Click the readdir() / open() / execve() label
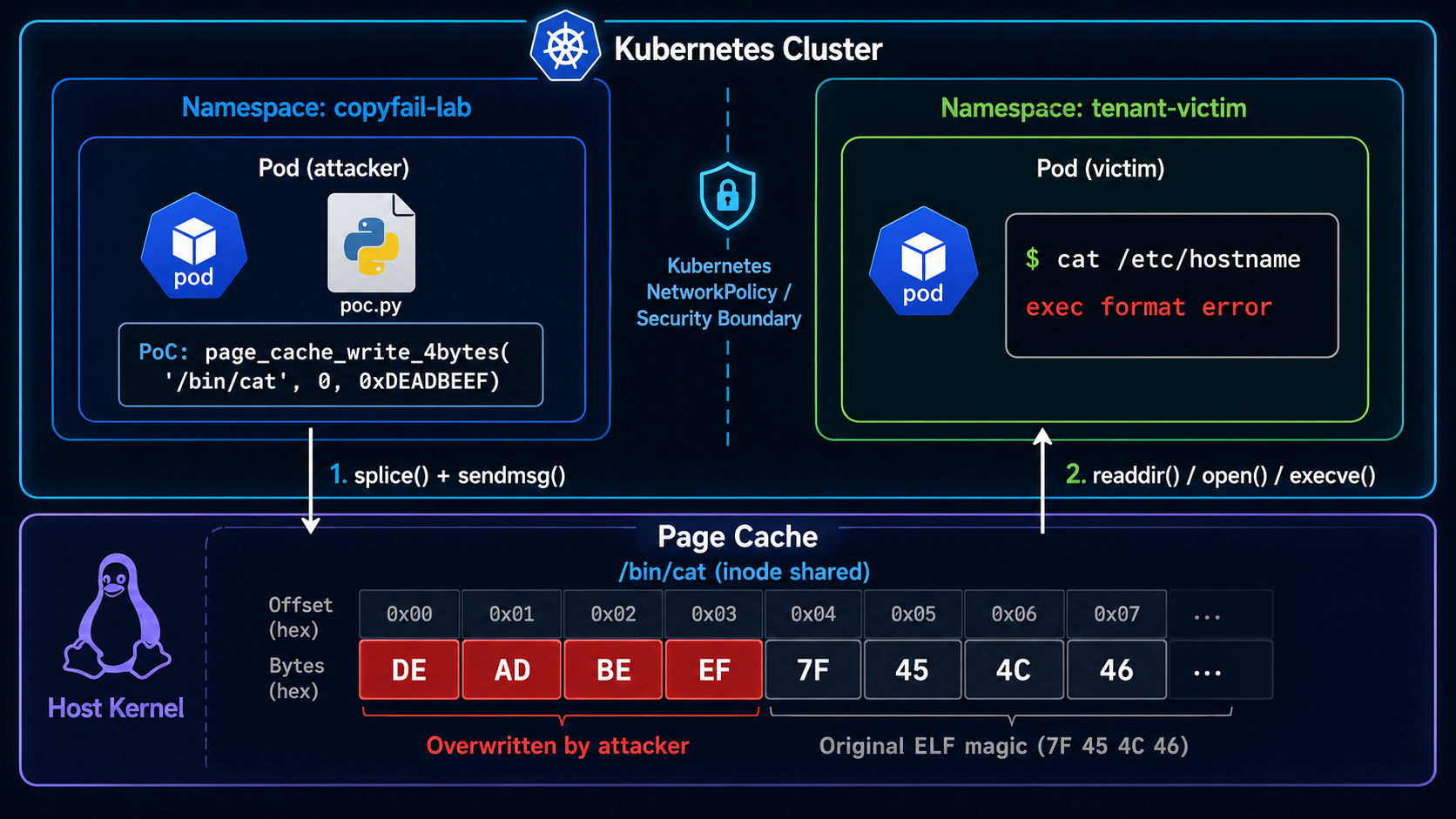 point(1221,475)
